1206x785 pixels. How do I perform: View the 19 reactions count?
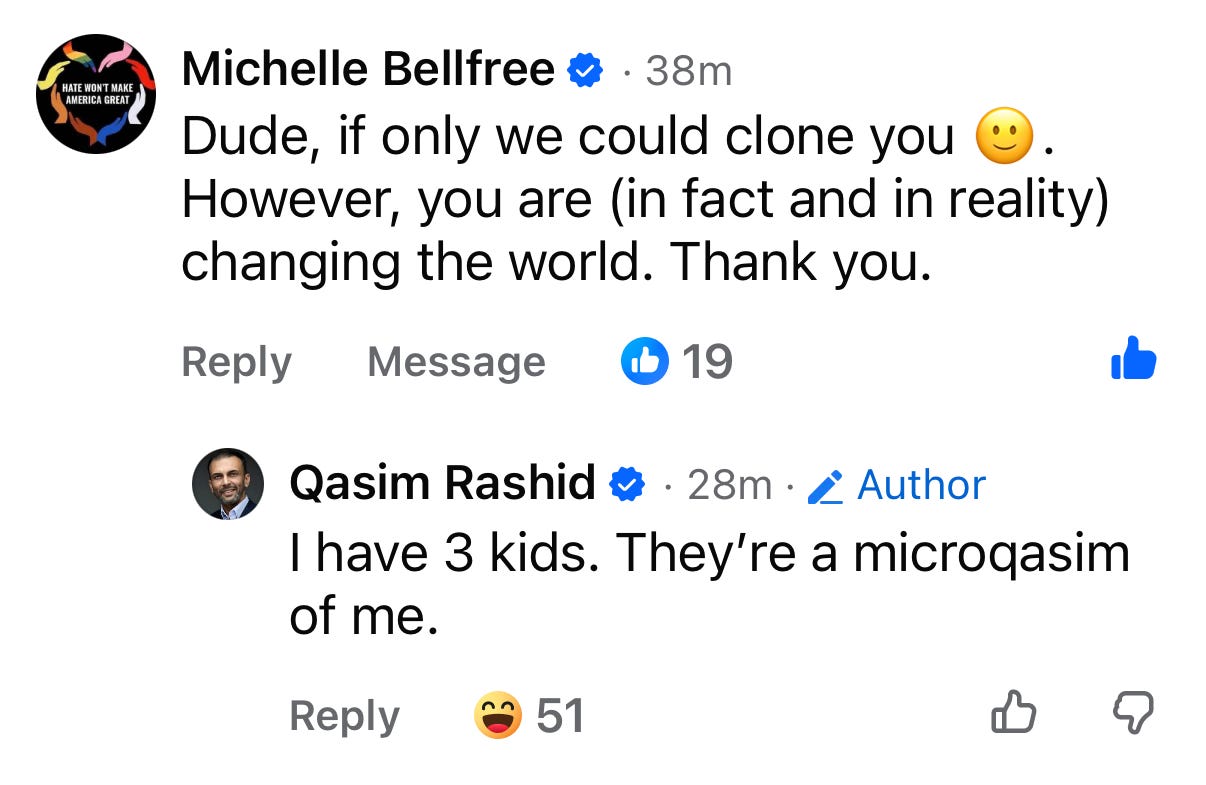[x=707, y=361]
